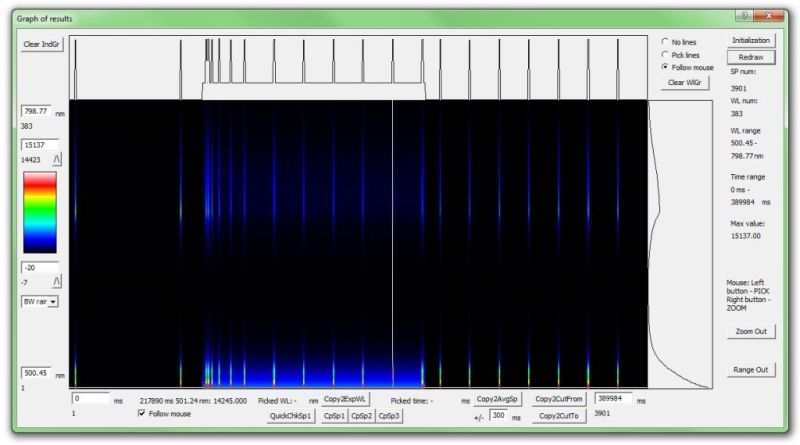This screenshot has width=800, height=445.
Task: Click the help question mark in the title bar
Action: coord(744,15)
